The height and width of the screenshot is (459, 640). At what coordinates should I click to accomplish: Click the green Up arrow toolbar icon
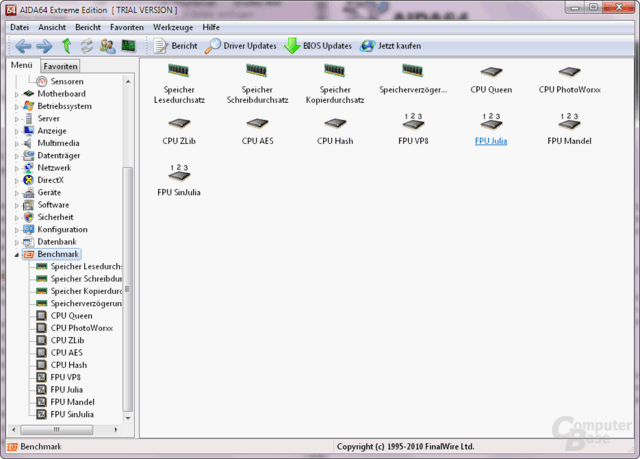tap(67, 46)
